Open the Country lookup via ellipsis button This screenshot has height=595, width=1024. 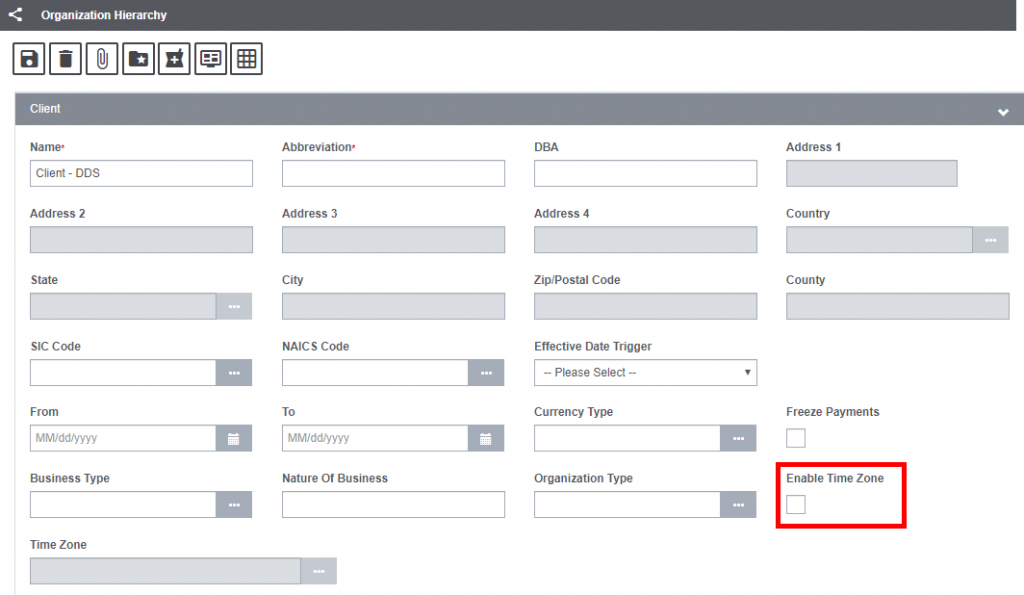pos(991,240)
